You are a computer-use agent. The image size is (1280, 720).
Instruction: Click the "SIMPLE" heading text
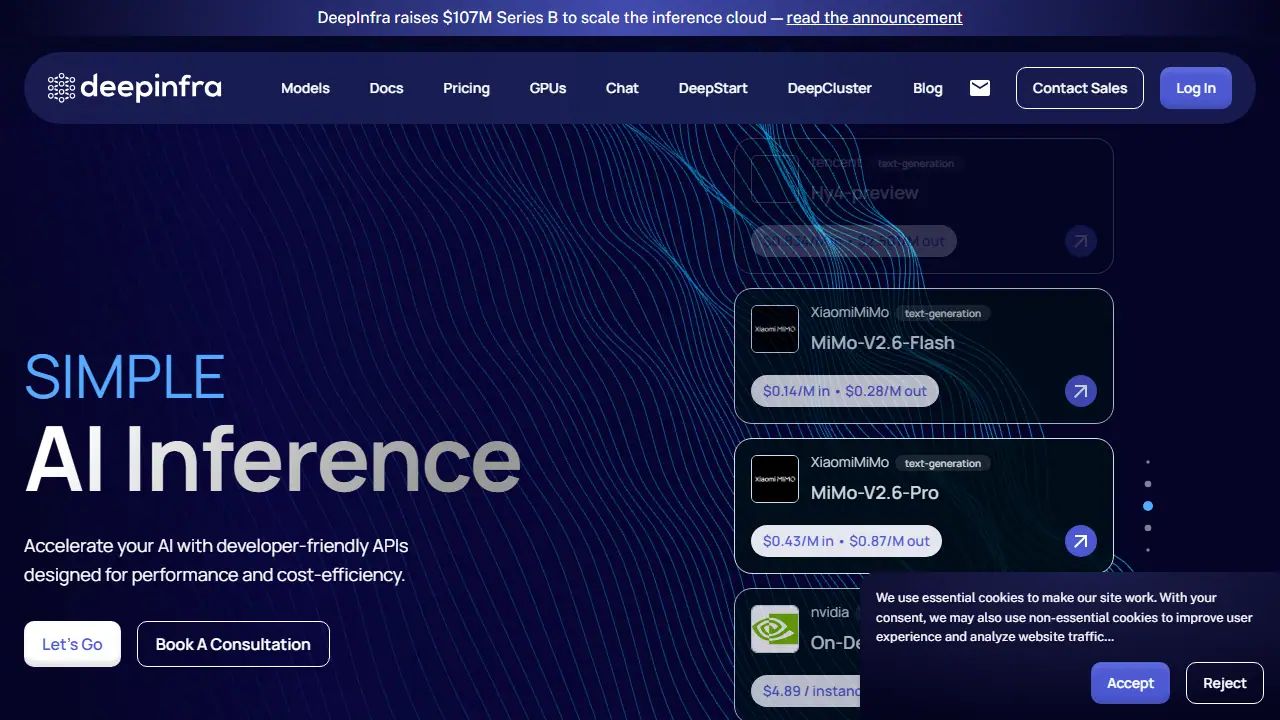coord(125,377)
